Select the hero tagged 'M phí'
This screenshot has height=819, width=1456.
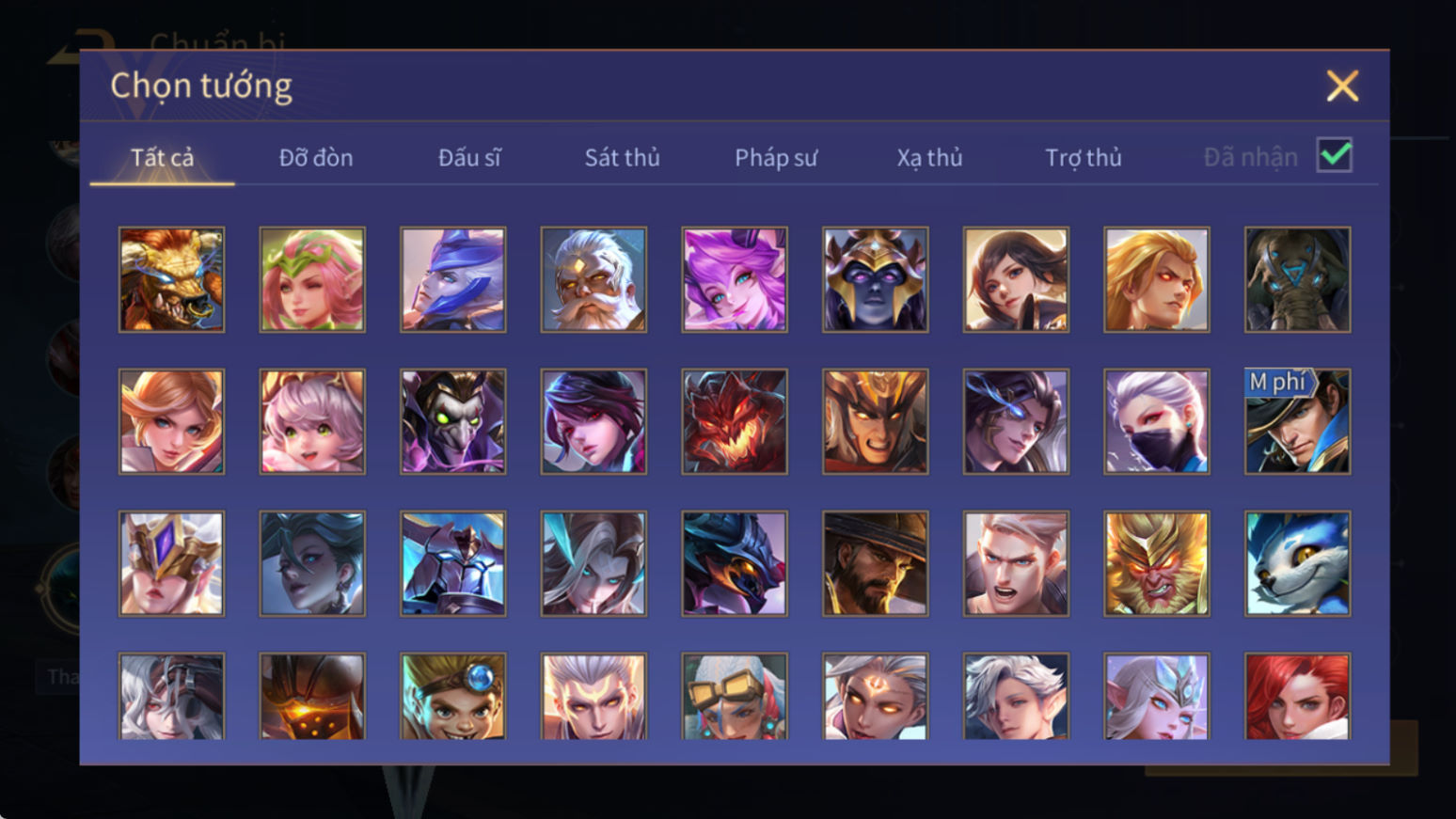coord(1297,421)
